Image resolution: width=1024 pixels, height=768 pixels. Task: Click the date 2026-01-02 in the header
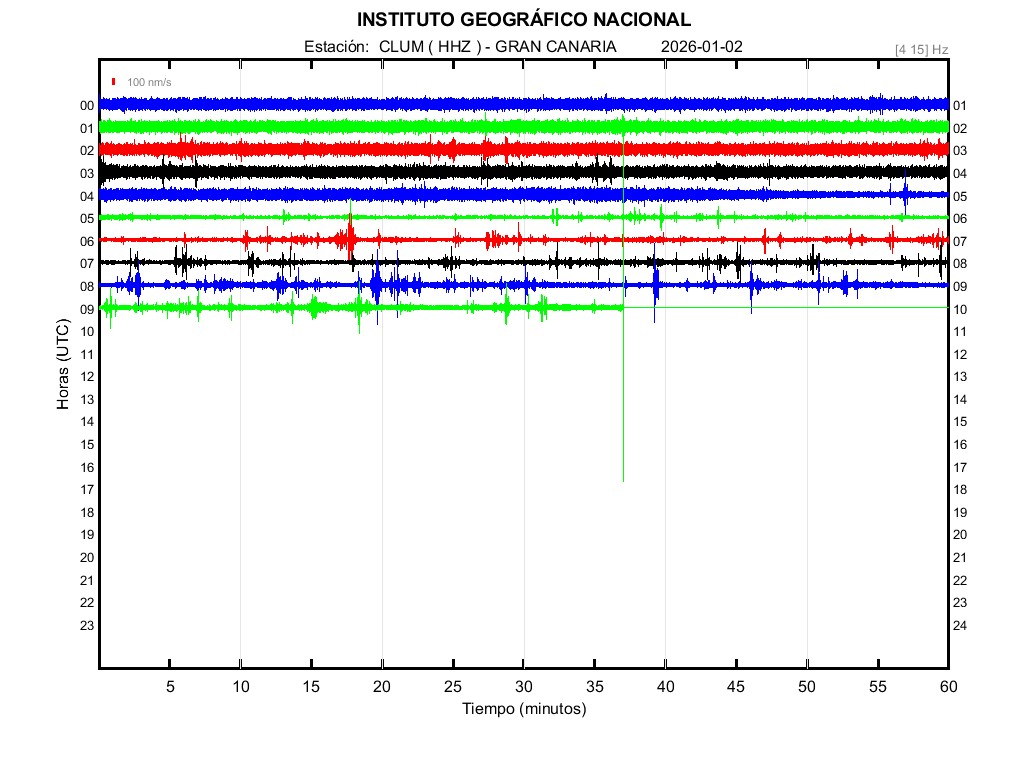pyautogui.click(x=702, y=47)
